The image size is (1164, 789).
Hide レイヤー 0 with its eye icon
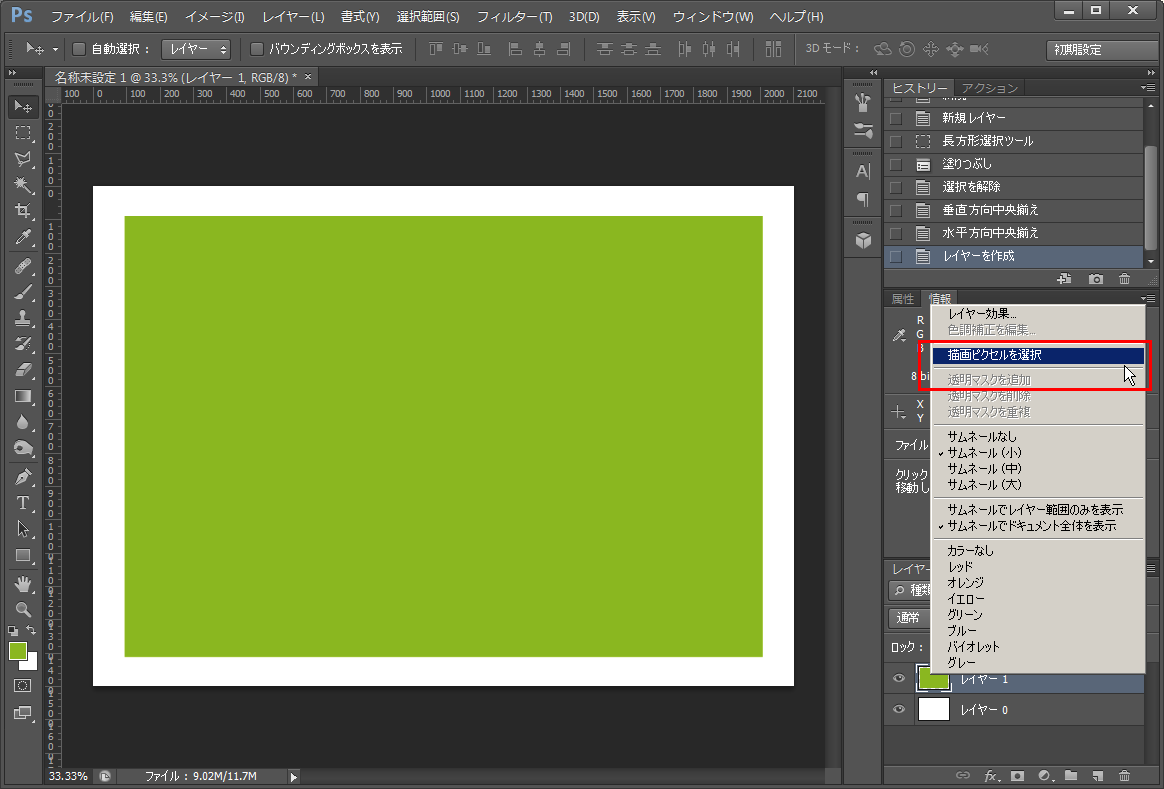tap(899, 709)
